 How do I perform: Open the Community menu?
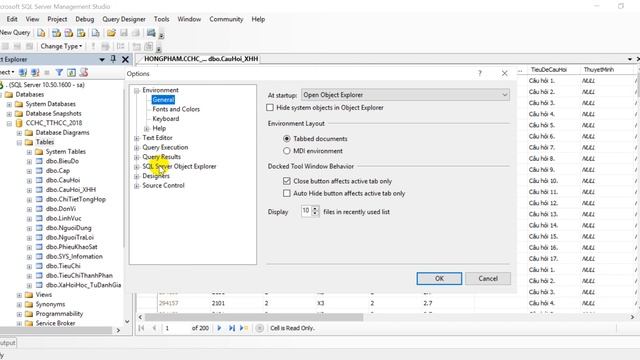click(x=226, y=19)
